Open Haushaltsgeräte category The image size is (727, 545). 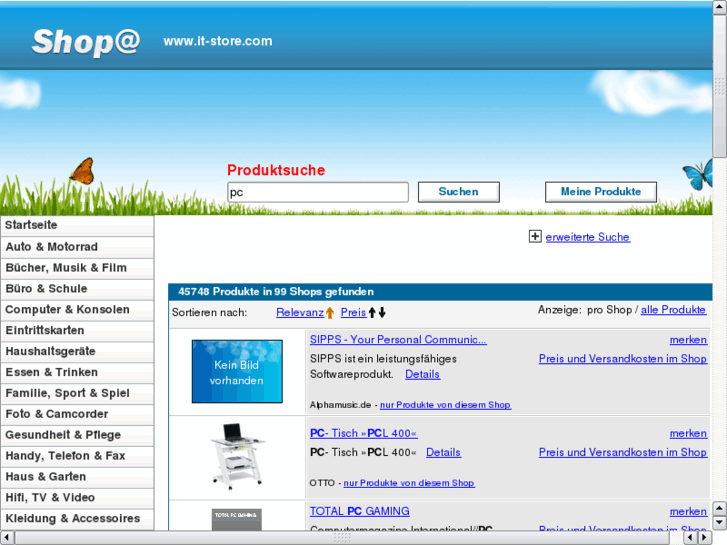pos(77,351)
